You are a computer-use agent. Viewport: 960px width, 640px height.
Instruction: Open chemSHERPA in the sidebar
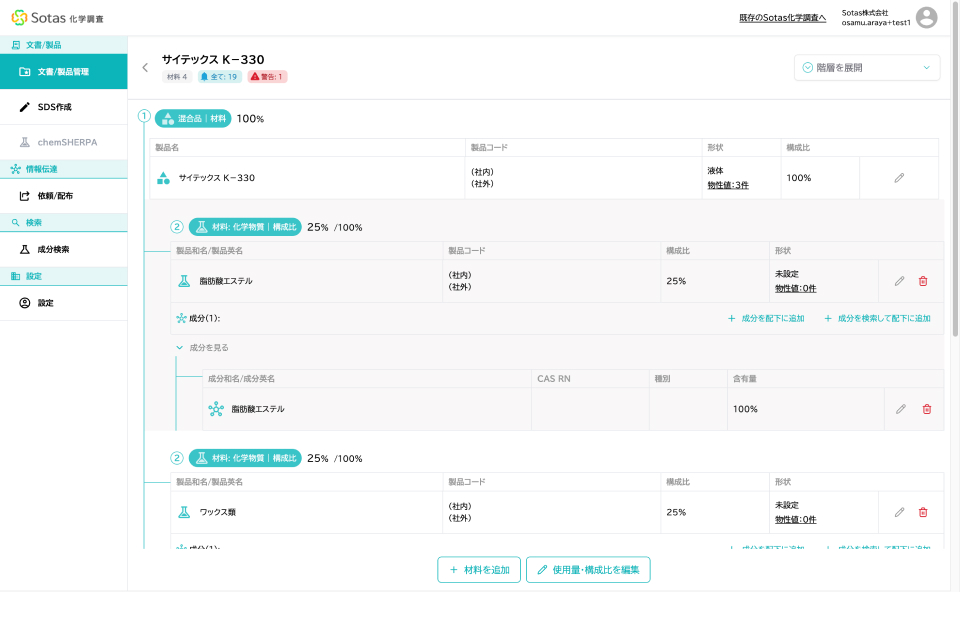(x=64, y=142)
